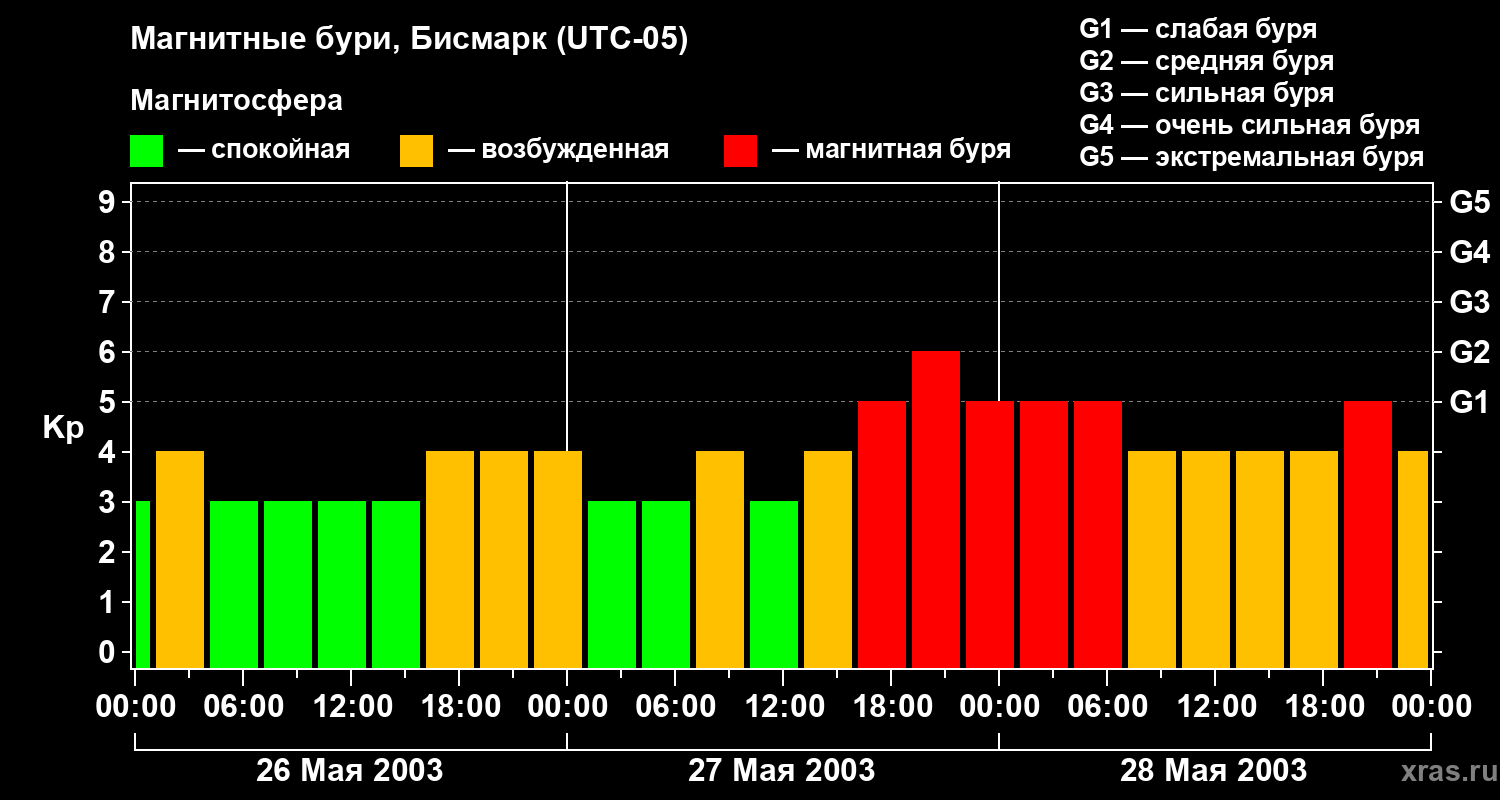Click the '— магнитная буря' legend label
Image resolution: width=1500 pixels, height=800 pixels.
click(892, 151)
